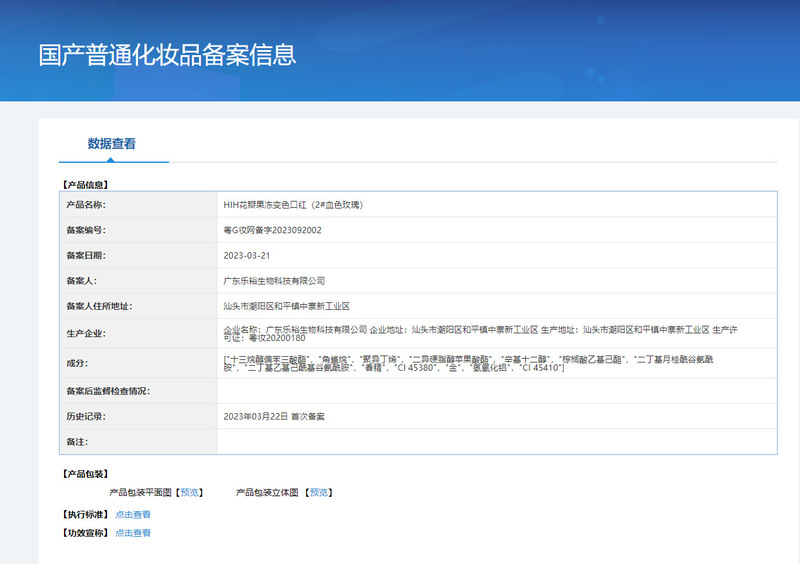Click 预览 link for 产品包装平面图
Viewport: 800px width, 564px height.
tap(190, 492)
